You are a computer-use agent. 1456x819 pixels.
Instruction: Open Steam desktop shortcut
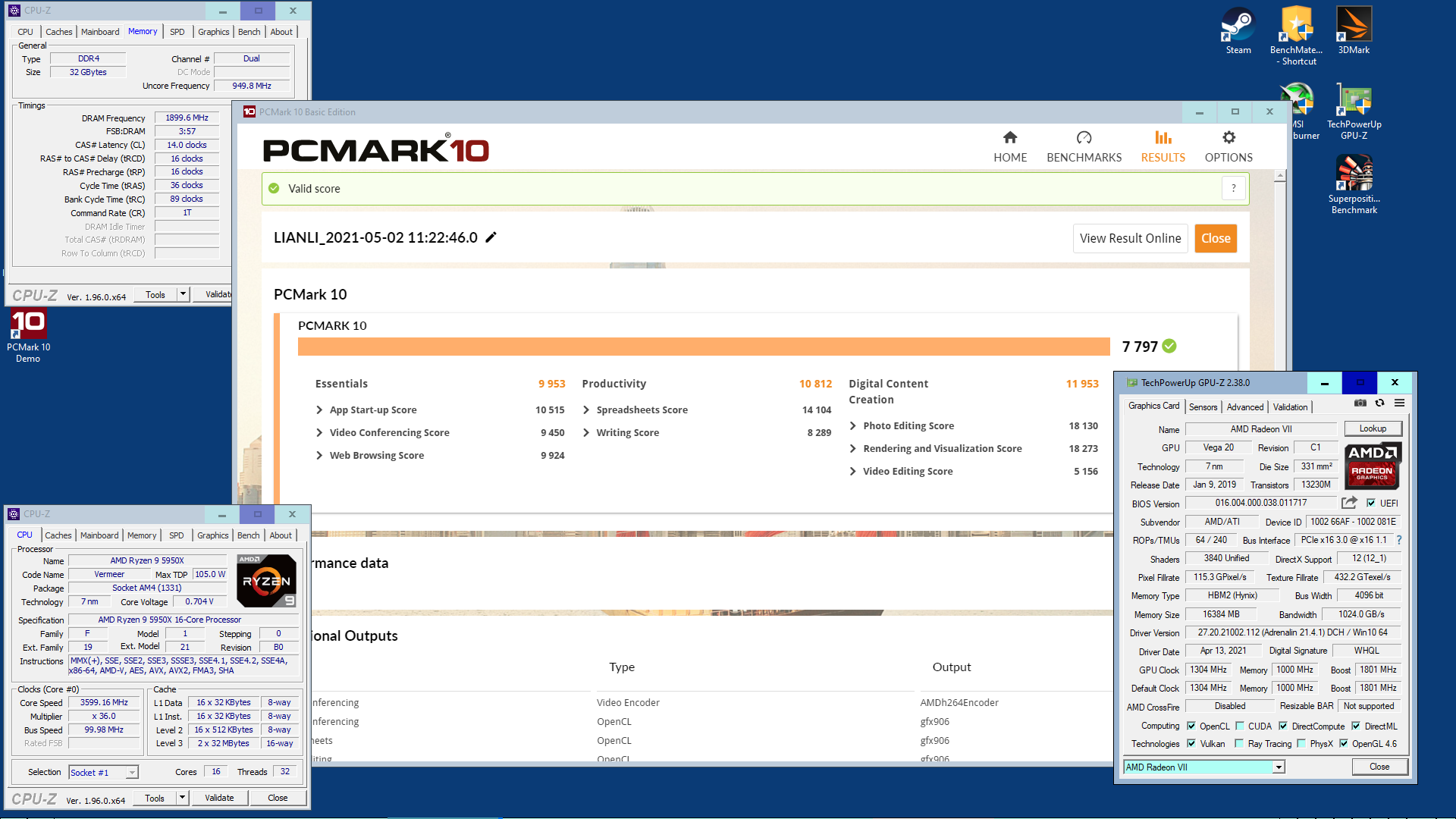pyautogui.click(x=1238, y=30)
